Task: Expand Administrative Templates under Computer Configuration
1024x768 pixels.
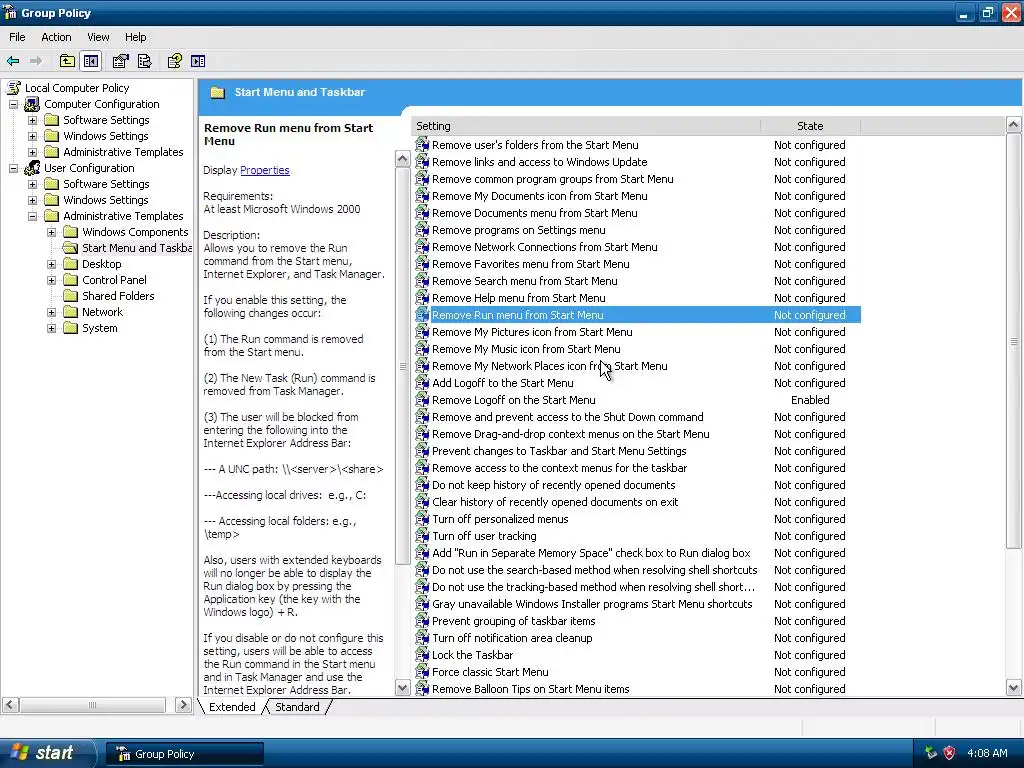Action: coord(32,152)
